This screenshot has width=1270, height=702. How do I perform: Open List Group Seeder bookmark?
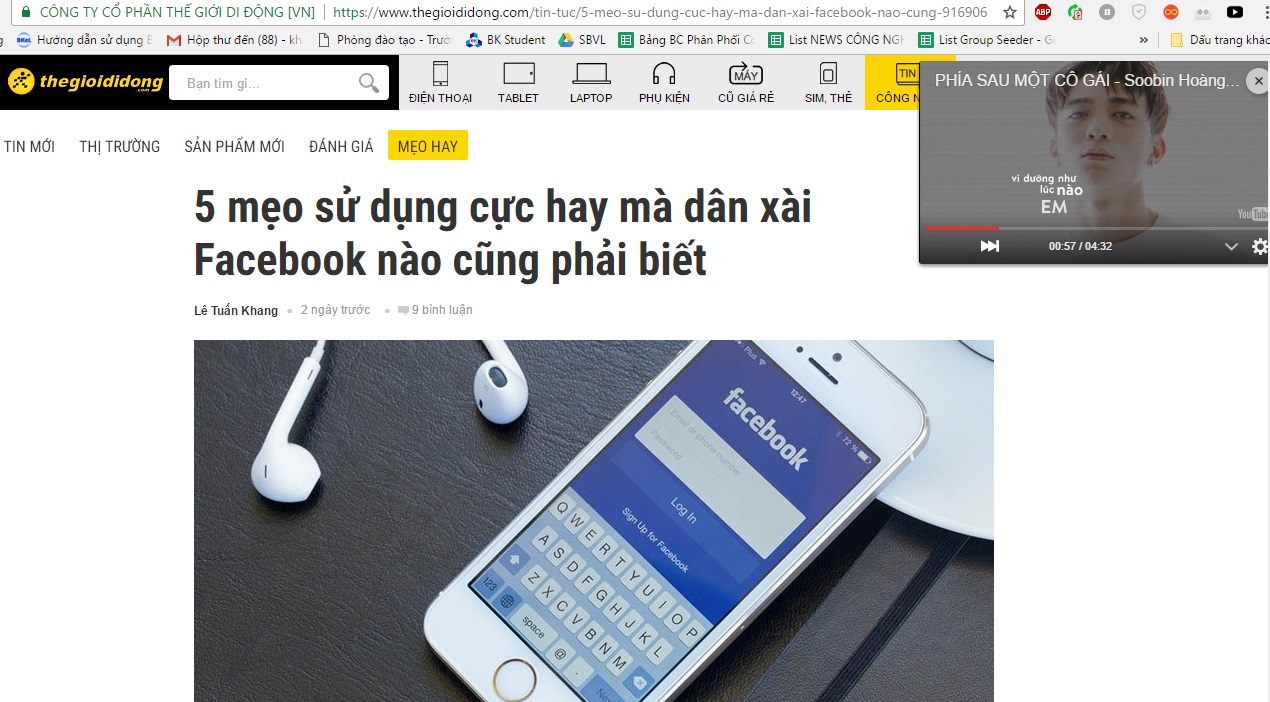pyautogui.click(x=986, y=40)
